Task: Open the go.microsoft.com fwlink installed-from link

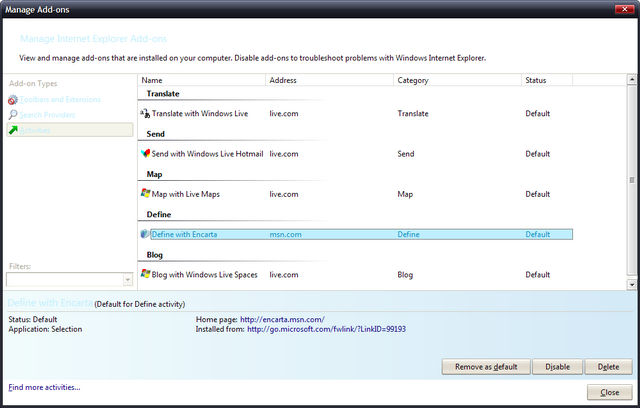Action: pos(327,329)
